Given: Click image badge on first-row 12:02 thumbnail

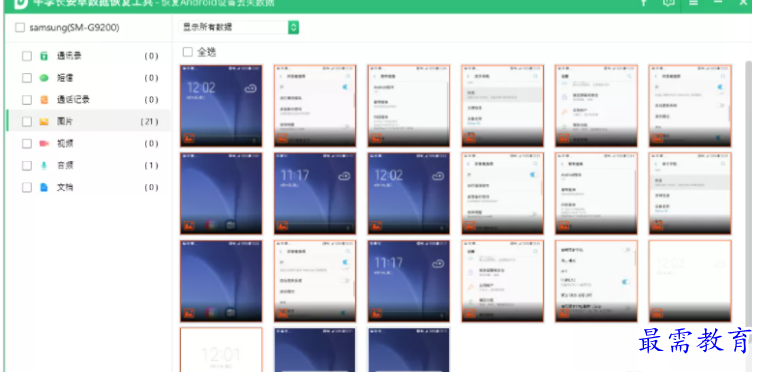Looking at the screenshot, I should [x=189, y=138].
